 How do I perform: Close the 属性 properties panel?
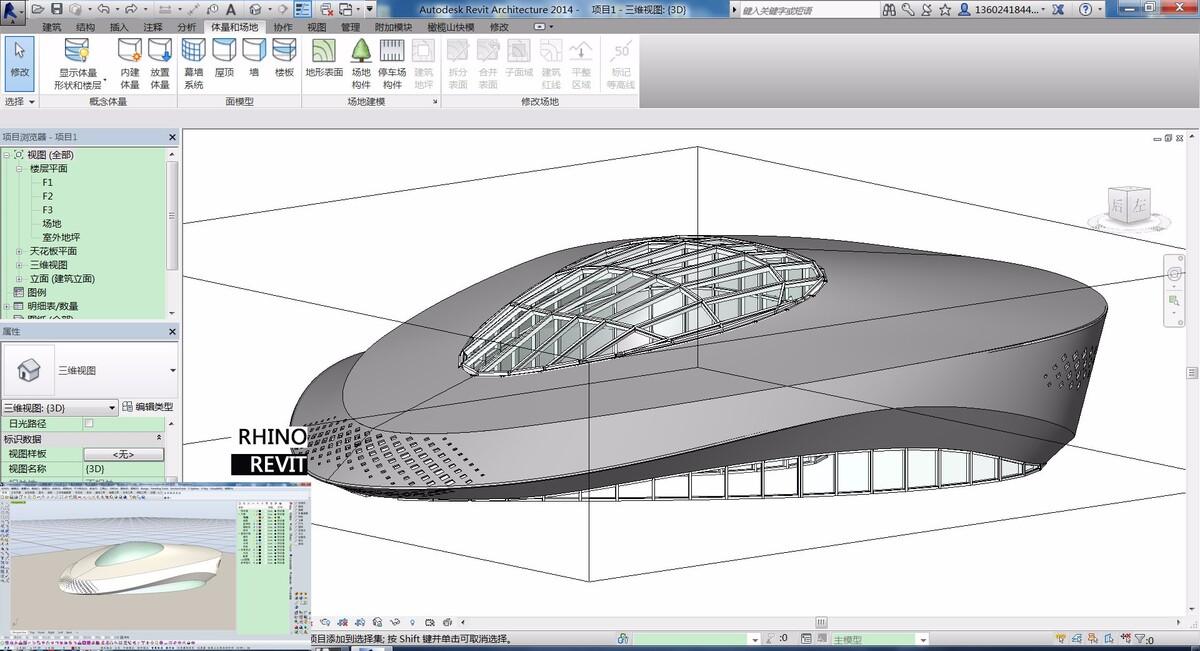point(172,331)
